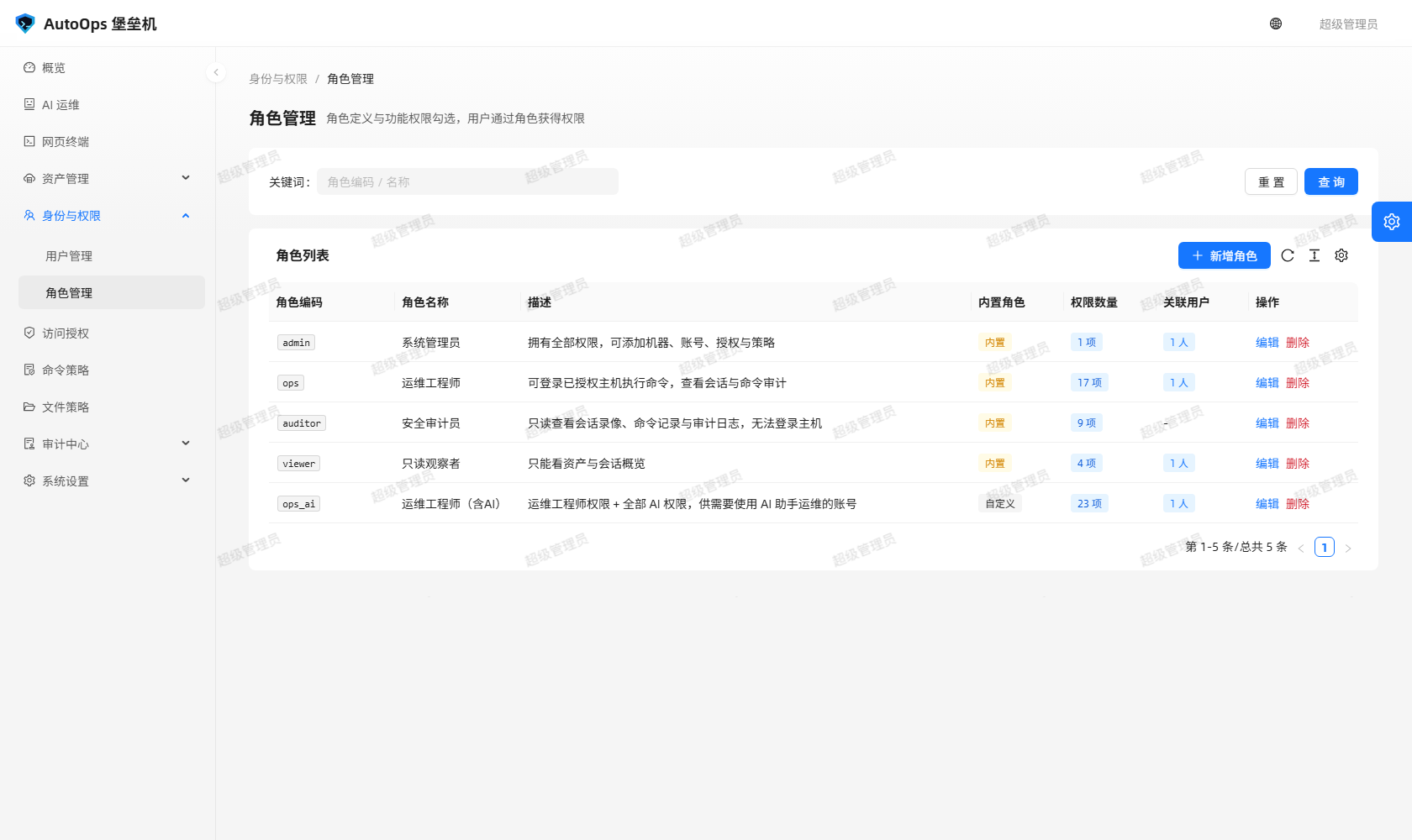This screenshot has height=840, width=1412.
Task: Delete the admin role
Action: (1298, 343)
